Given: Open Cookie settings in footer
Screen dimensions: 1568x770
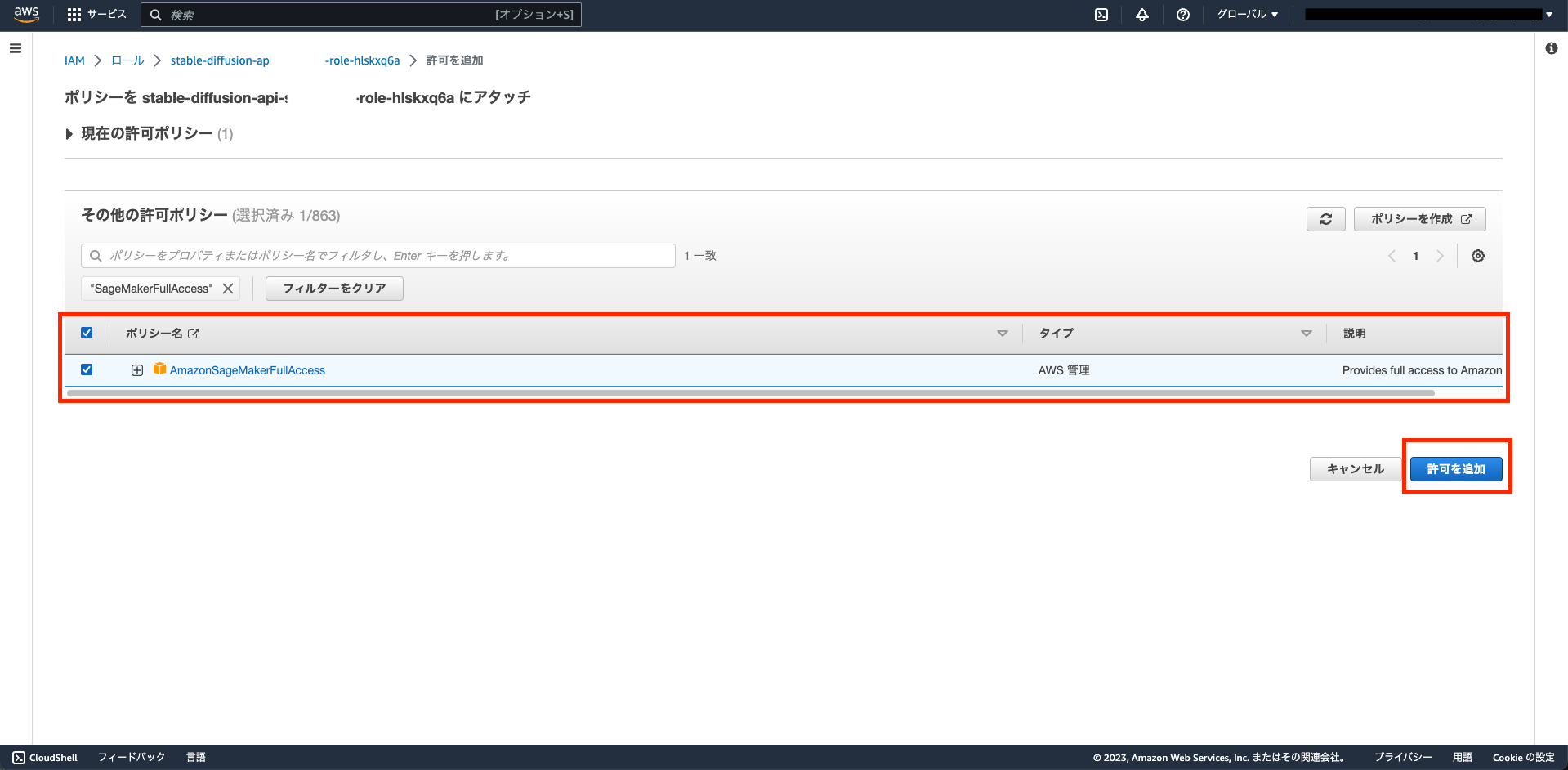Looking at the screenshot, I should click(1523, 758).
